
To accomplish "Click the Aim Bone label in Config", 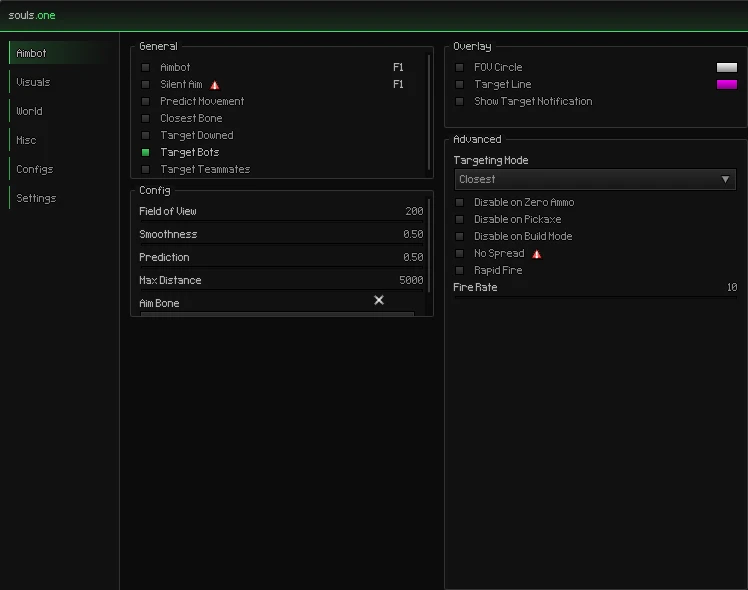I will 159,303.
